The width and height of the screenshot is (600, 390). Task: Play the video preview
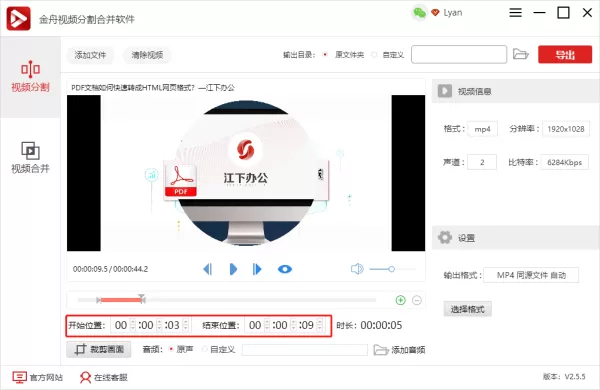pos(233,269)
